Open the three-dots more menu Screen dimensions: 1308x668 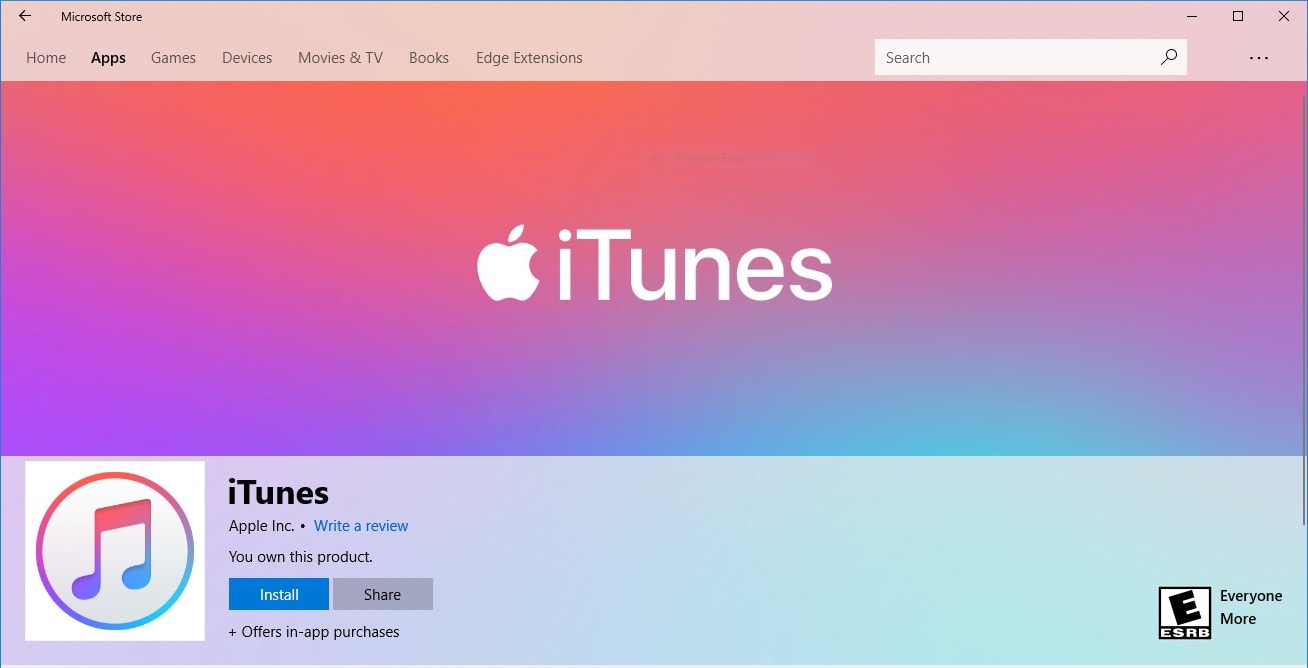(x=1259, y=58)
